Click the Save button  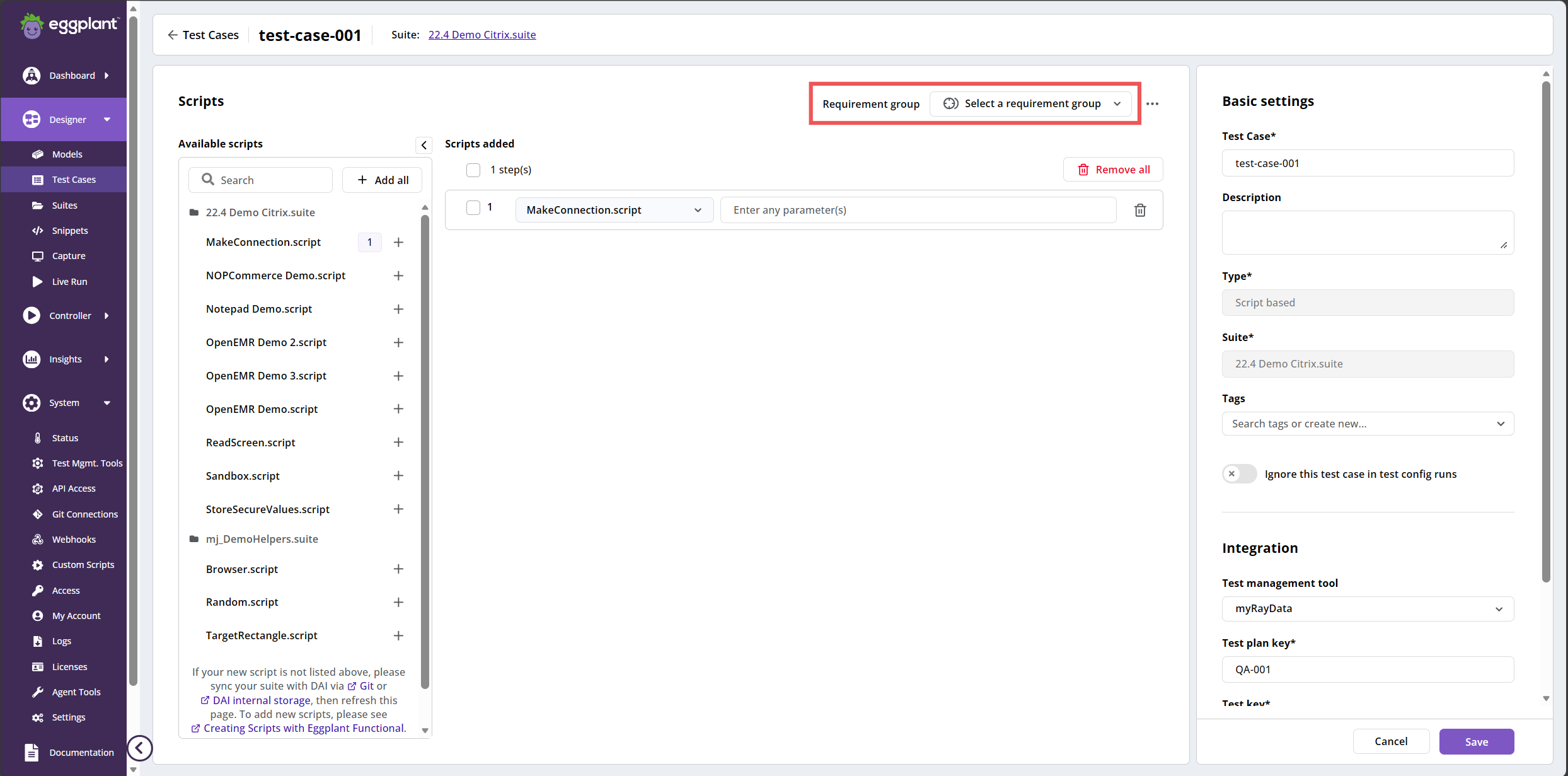click(x=1477, y=741)
